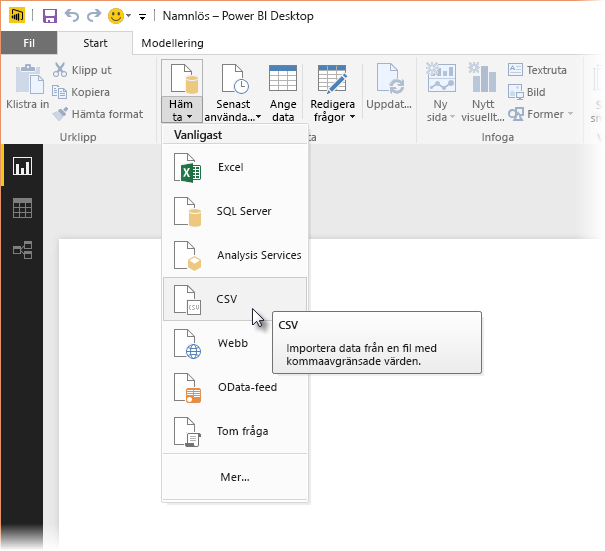Viewport: 605px width, 551px height.
Task: Select Tom fråga blank query
Action: (x=235, y=431)
